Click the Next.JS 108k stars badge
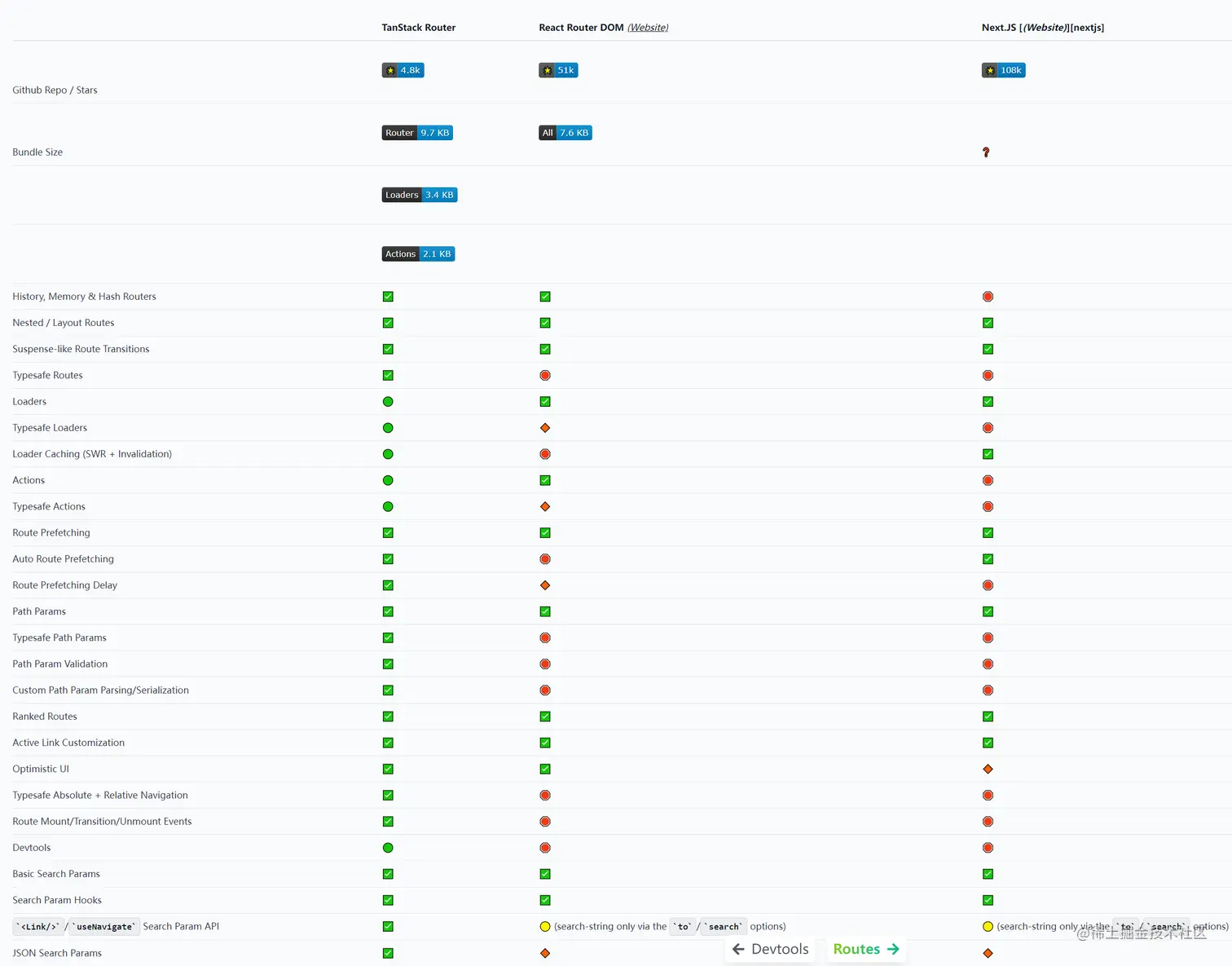The width and height of the screenshot is (1232, 966). (x=1003, y=70)
